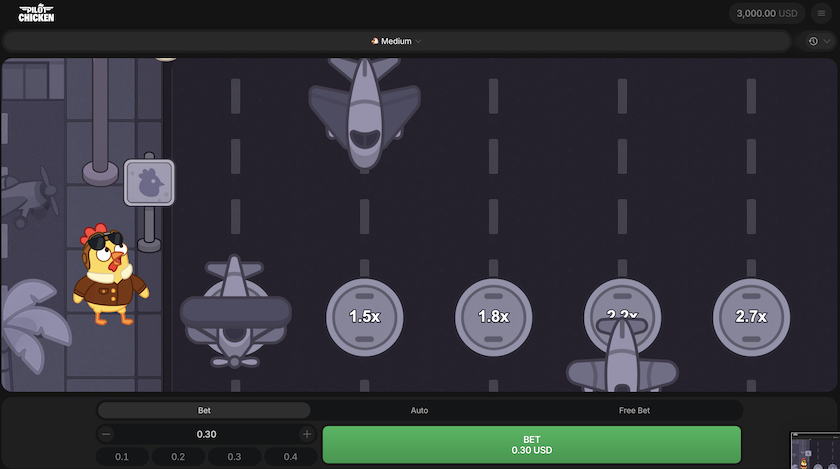This screenshot has width=840, height=469.
Task: Open the game thumbnail preview in corner
Action: point(815,450)
